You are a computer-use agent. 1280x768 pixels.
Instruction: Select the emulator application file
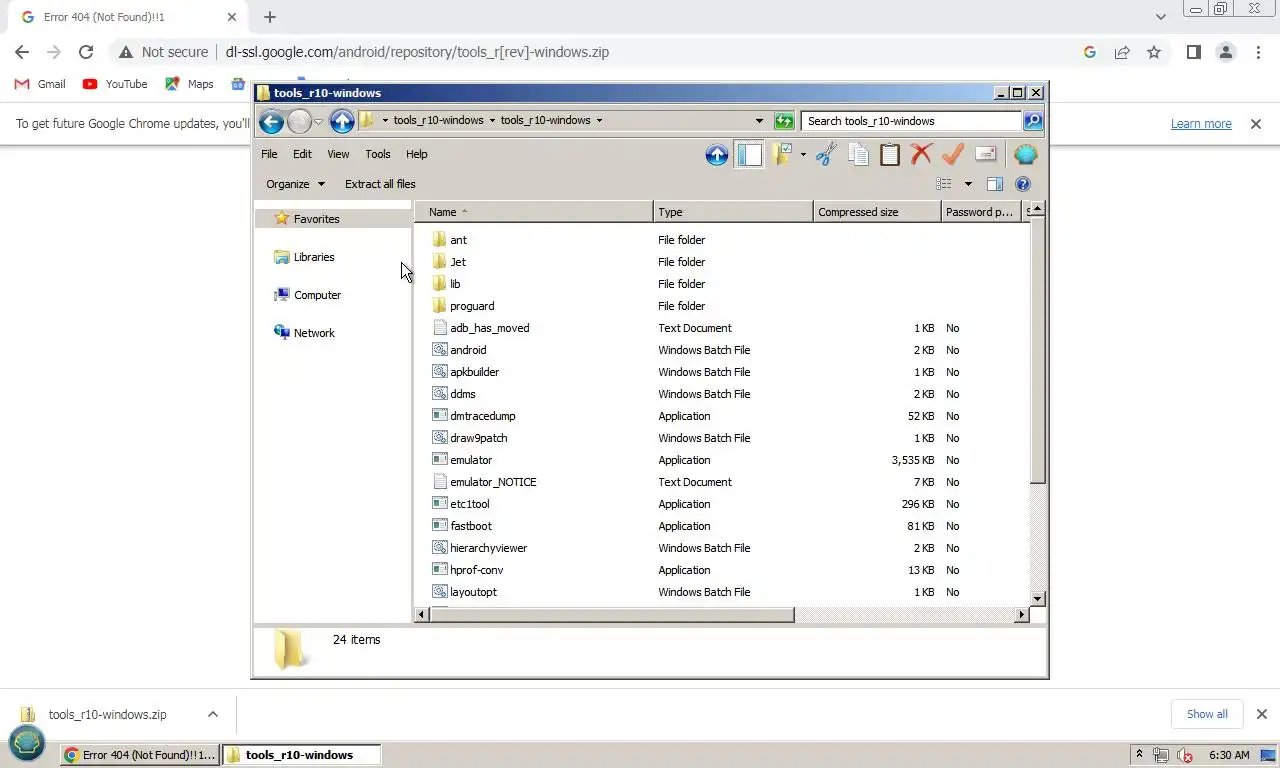462,460
